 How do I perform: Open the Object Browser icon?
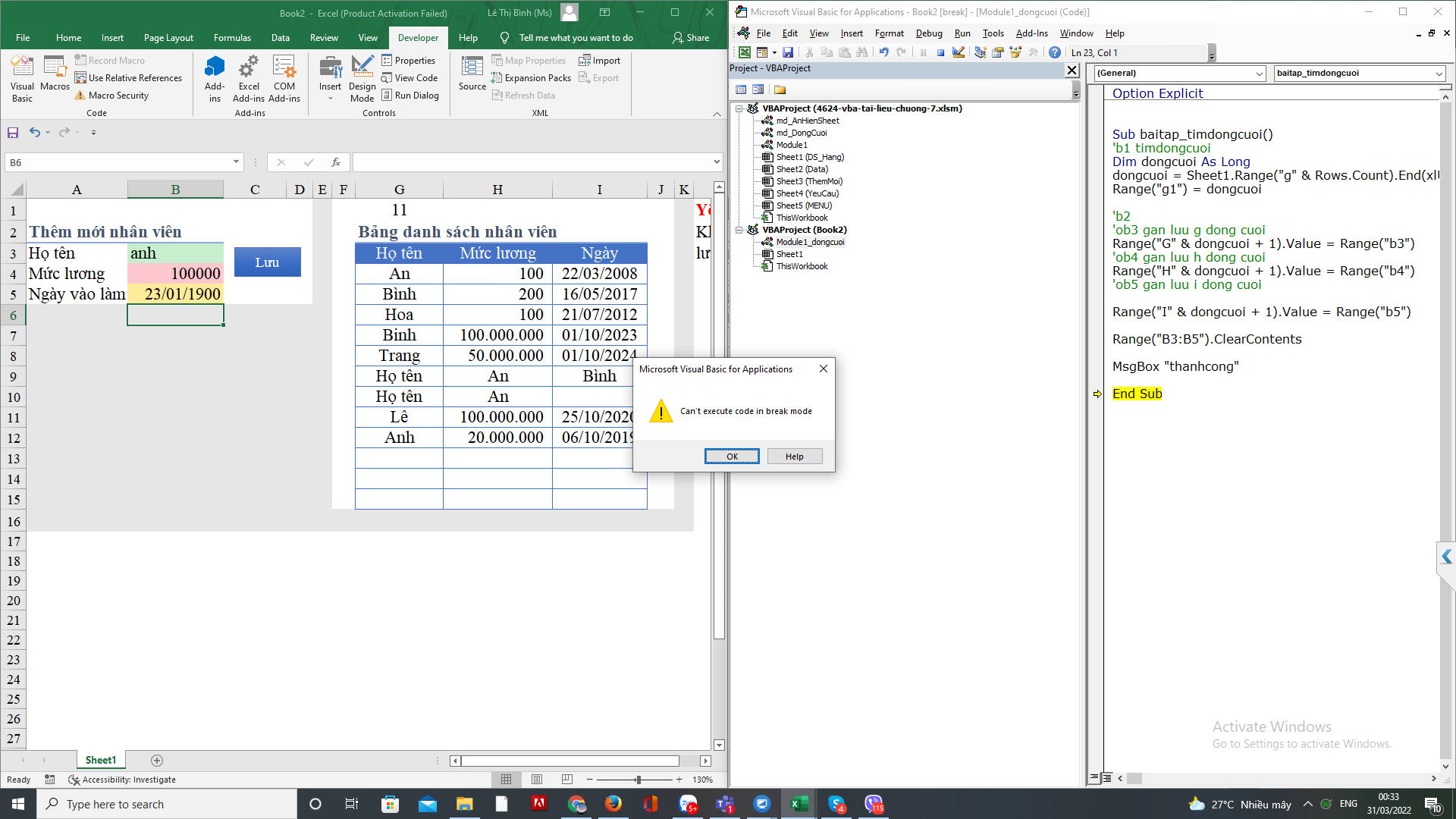(x=1015, y=52)
